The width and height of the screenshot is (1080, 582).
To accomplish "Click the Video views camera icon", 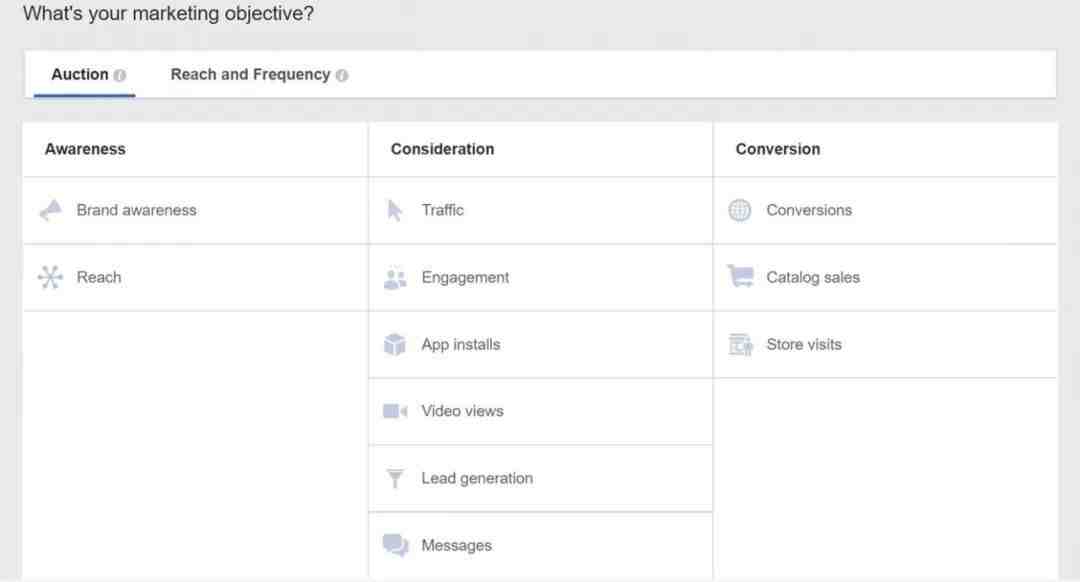I will [395, 412].
